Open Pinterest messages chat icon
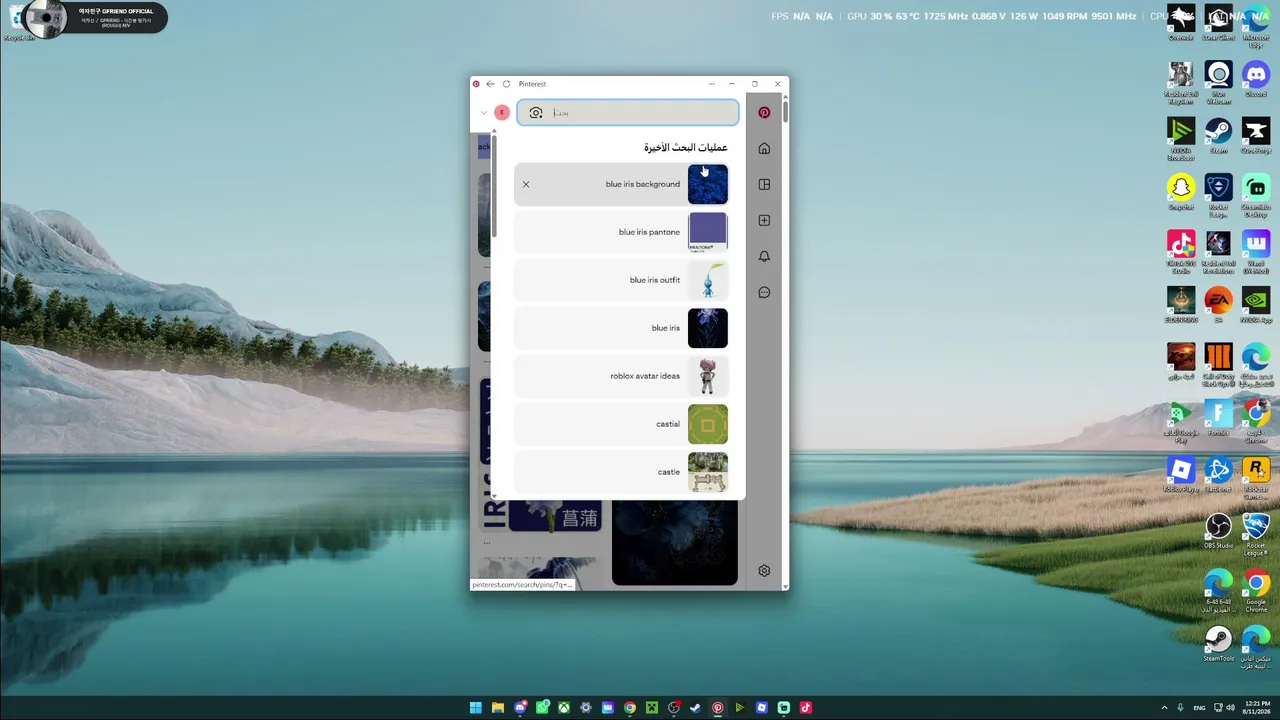1280x720 pixels. click(764, 293)
